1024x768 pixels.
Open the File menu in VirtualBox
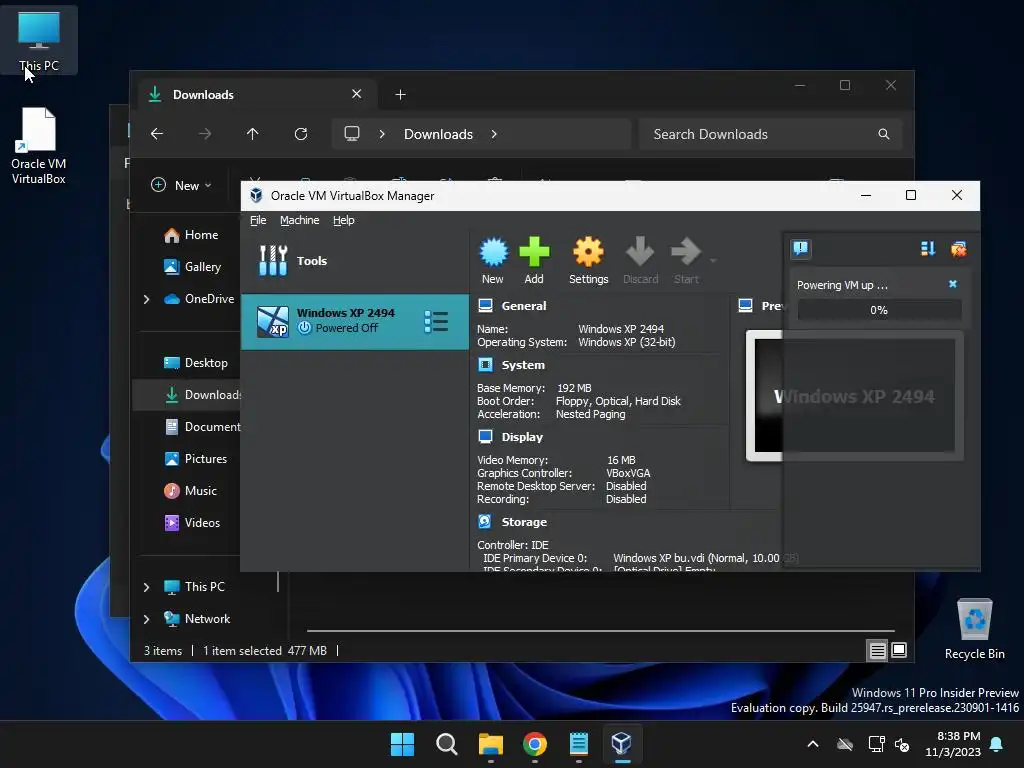coord(258,220)
